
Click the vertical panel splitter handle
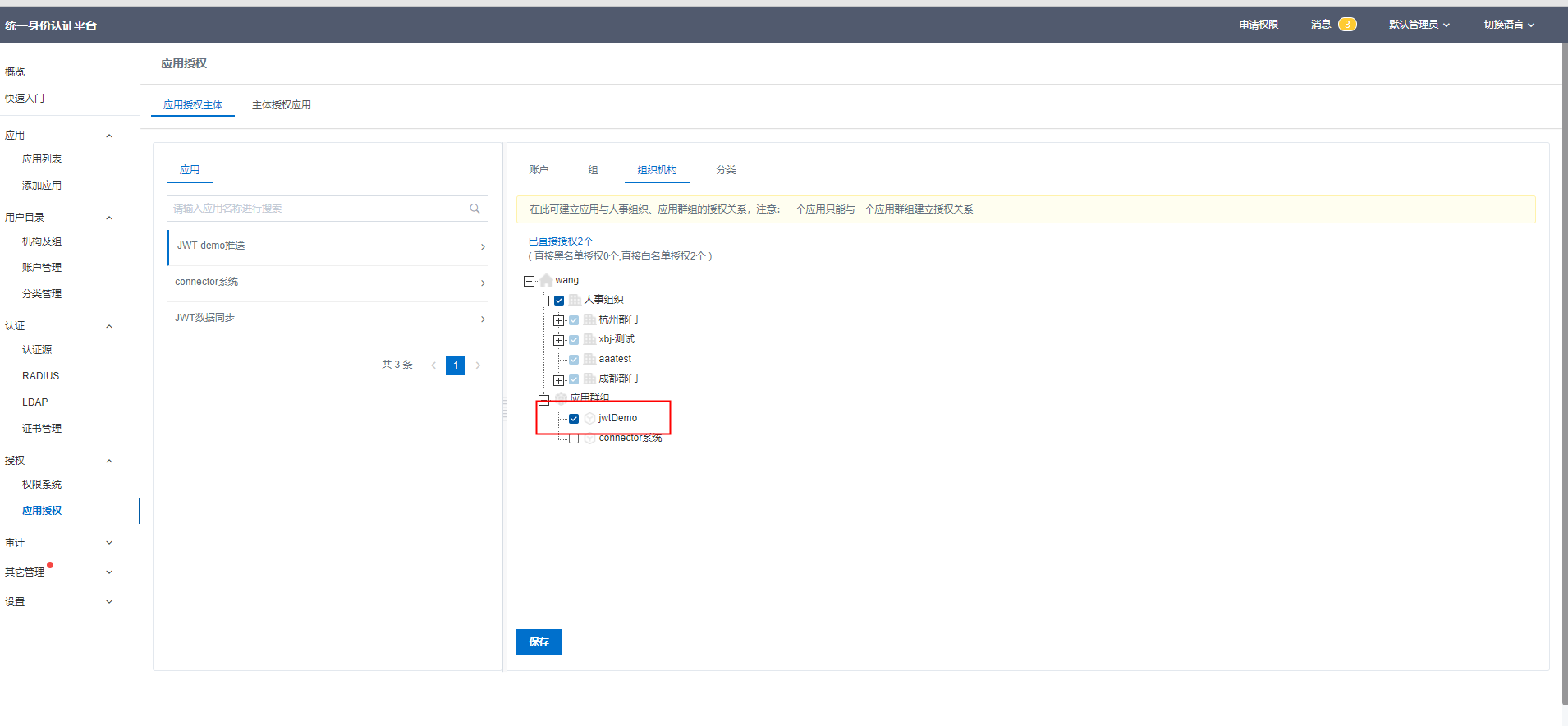[x=504, y=408]
